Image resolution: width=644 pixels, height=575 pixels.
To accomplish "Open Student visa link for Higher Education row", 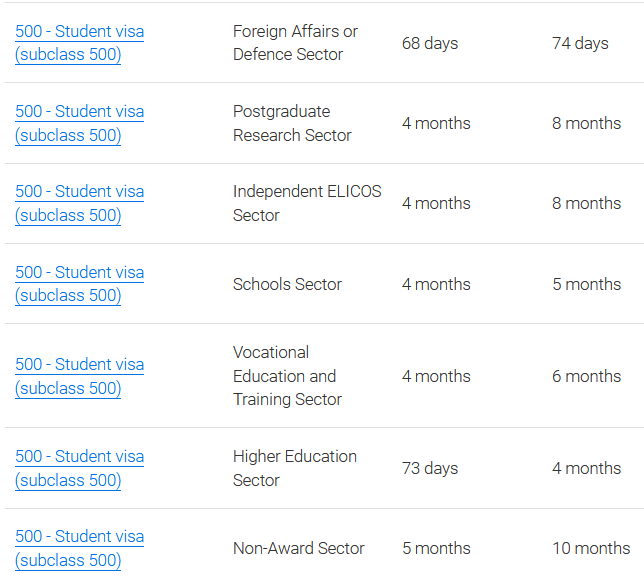I will coord(79,468).
